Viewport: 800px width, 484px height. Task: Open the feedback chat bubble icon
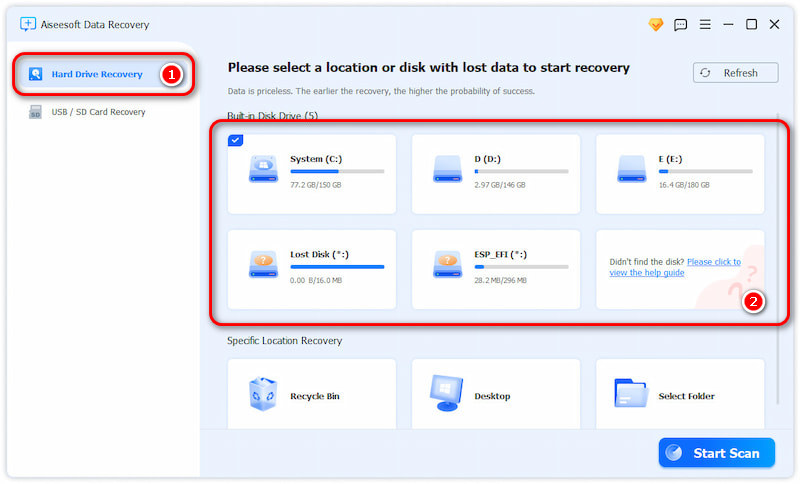tap(681, 24)
